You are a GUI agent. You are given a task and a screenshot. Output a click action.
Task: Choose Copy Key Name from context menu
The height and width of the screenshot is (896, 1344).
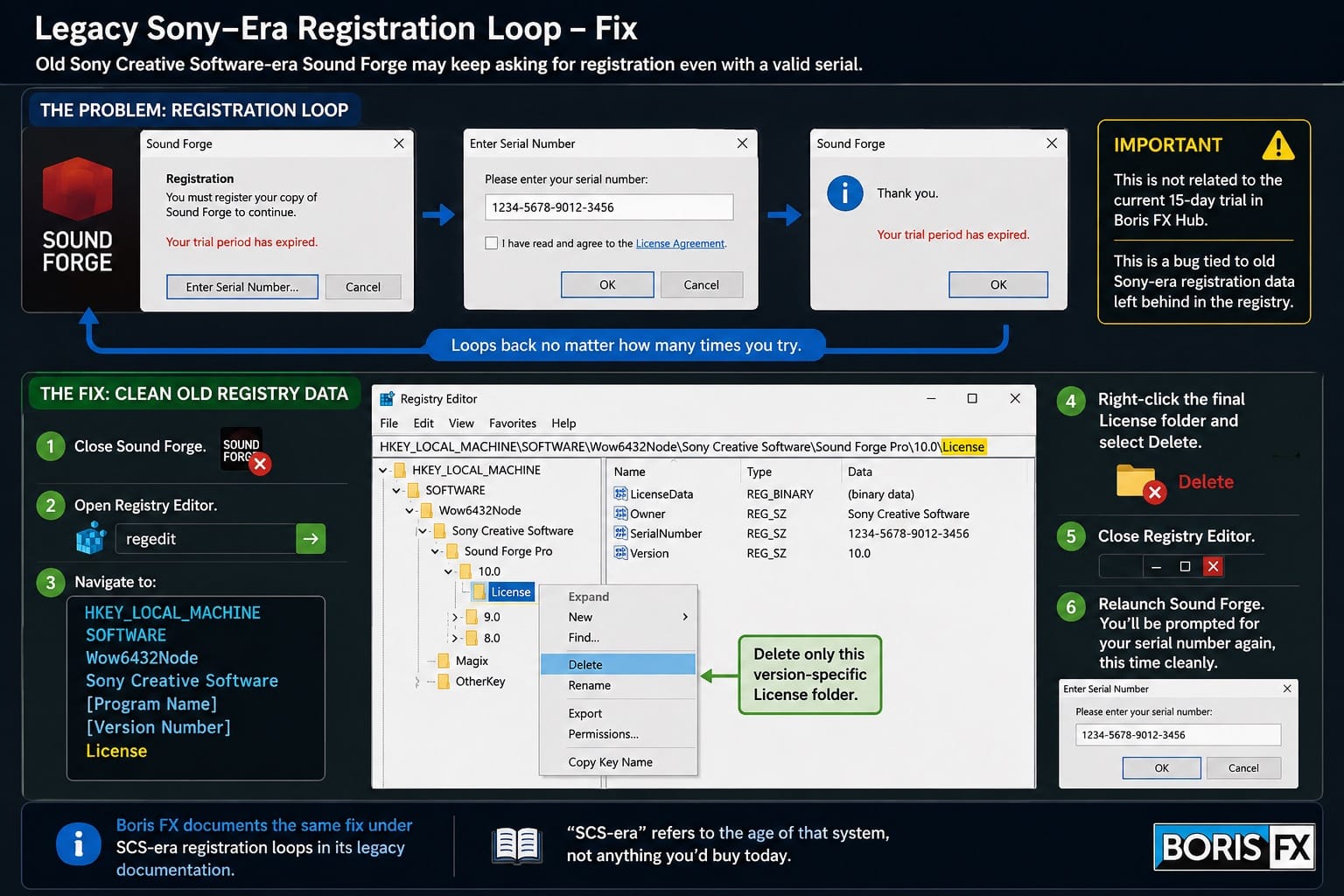click(618, 762)
